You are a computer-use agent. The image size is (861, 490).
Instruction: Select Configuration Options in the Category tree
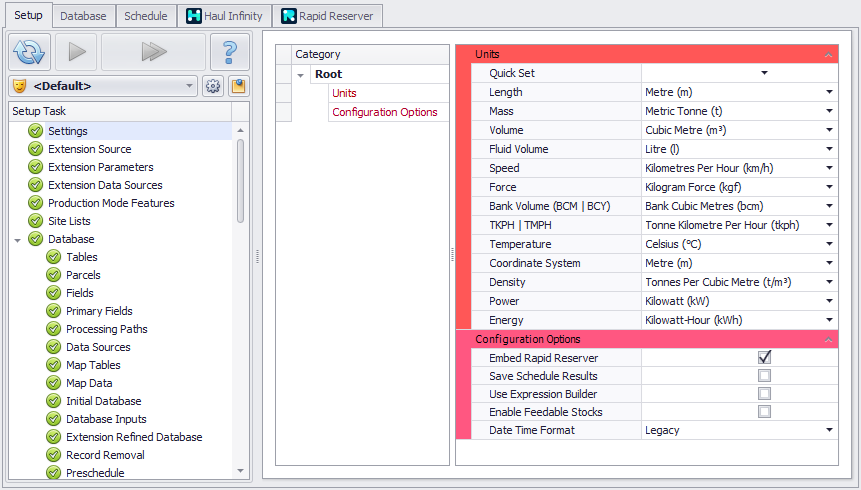click(385, 112)
